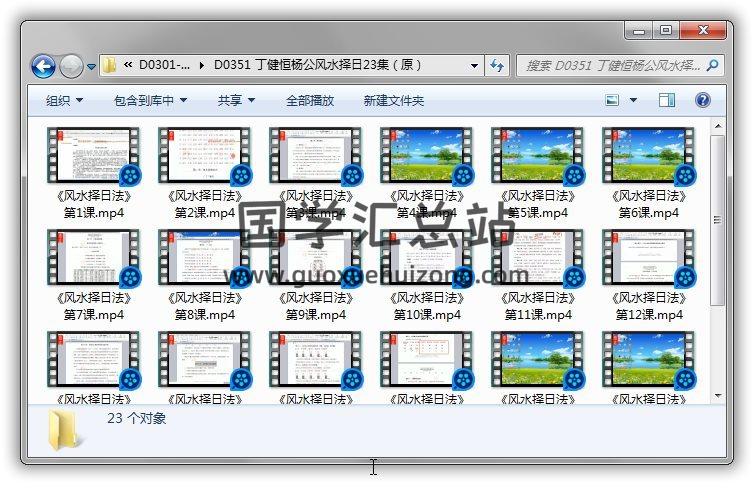Screen dimensions: 754x489
Task: Click the Forward navigation arrow
Action: pos(71,66)
